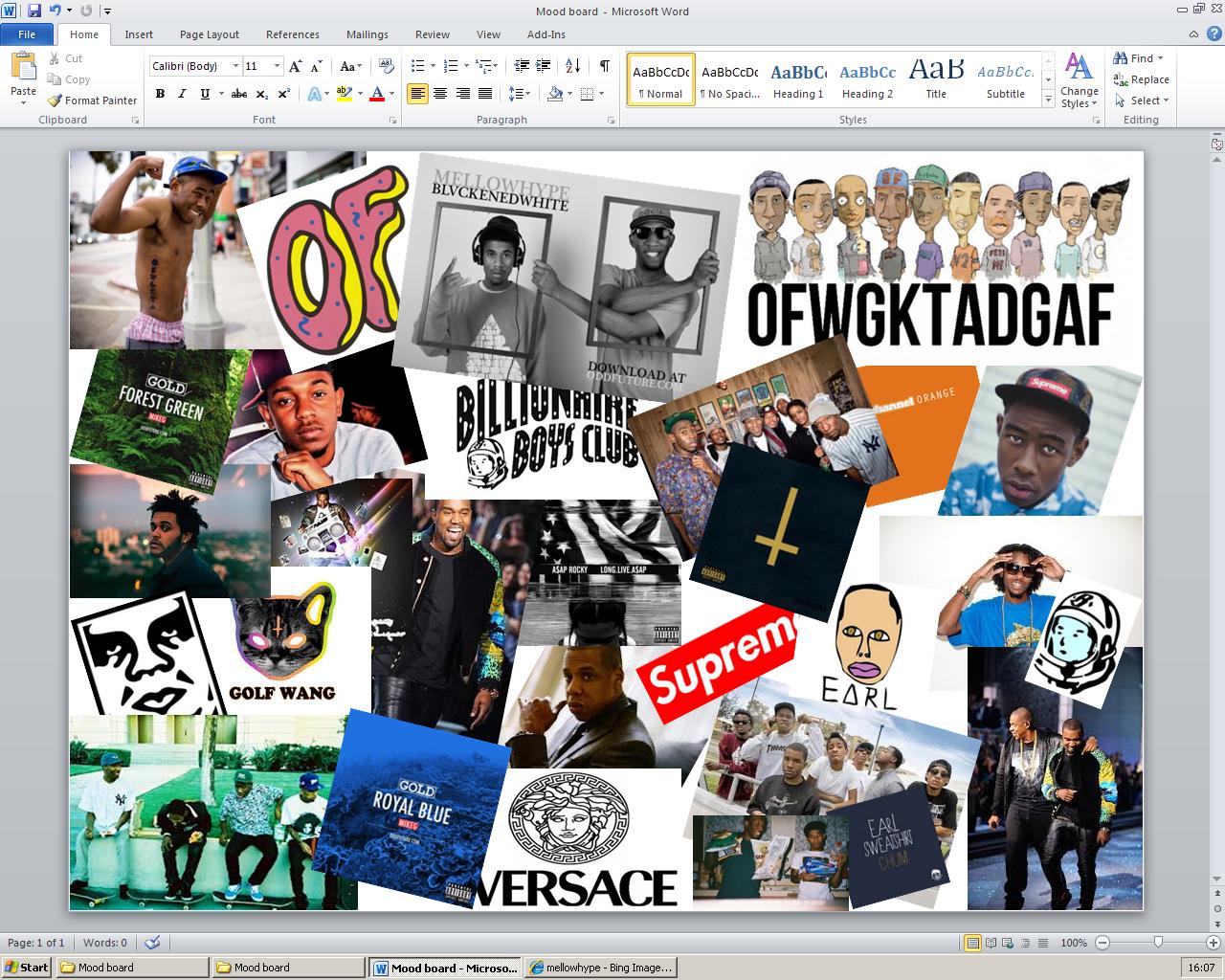Increase paragraph indent
This screenshot has height=980, width=1225.
pyautogui.click(x=544, y=66)
